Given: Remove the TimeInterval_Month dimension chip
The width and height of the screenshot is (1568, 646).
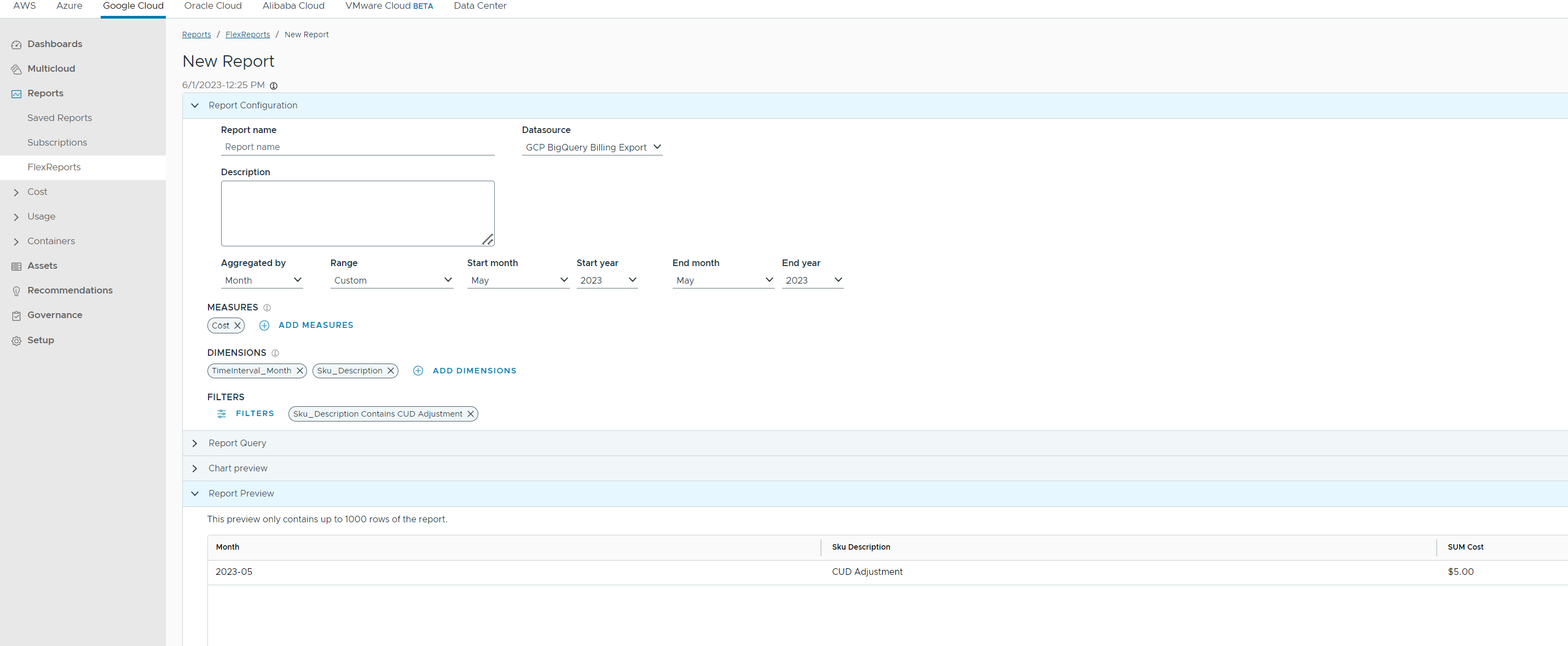Looking at the screenshot, I should 299,371.
